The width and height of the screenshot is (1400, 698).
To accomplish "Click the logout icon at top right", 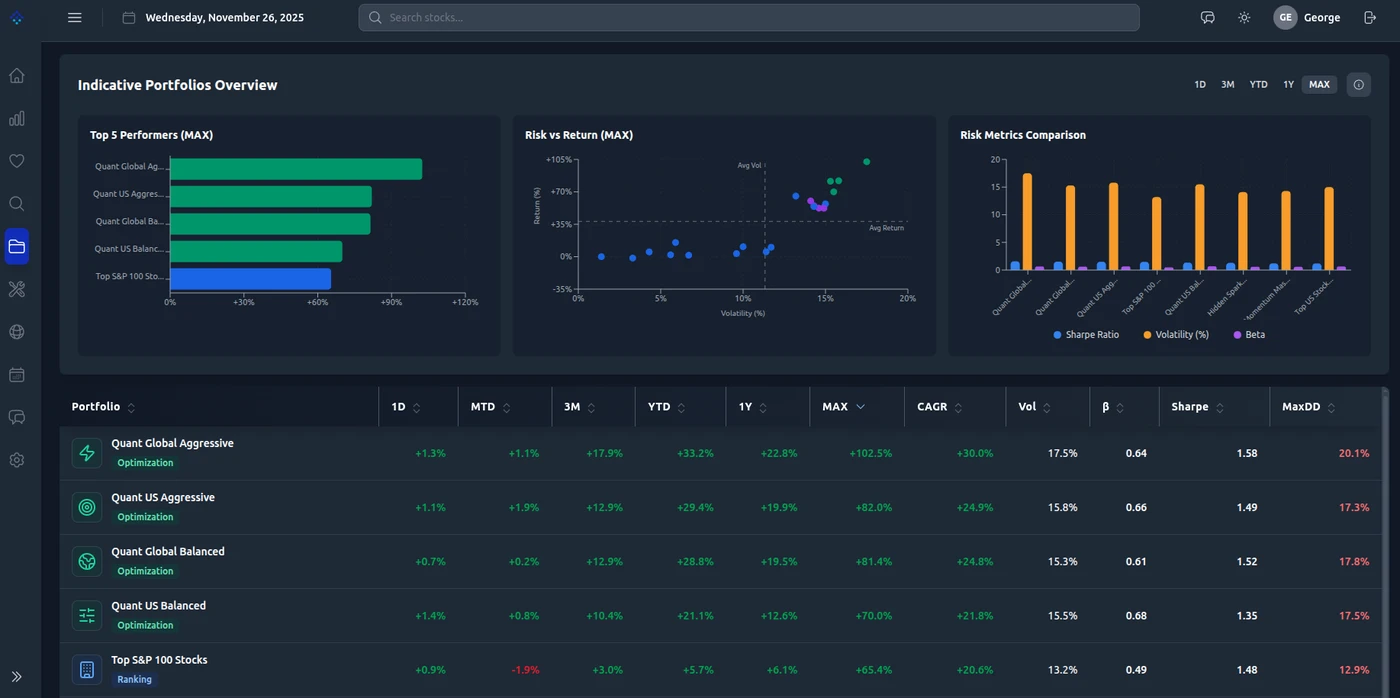I will click(x=1370, y=17).
